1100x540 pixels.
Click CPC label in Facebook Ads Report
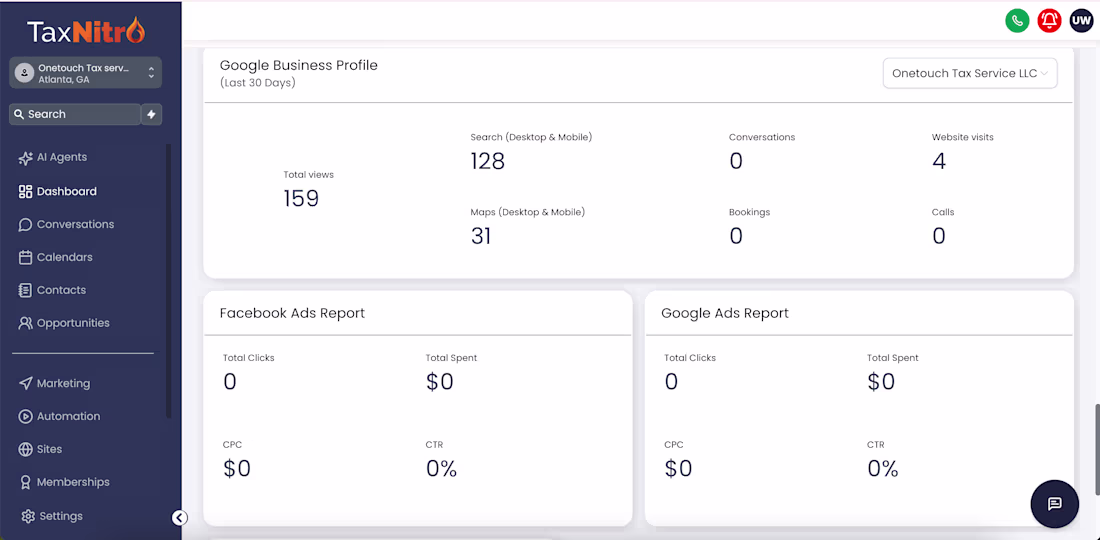pyautogui.click(x=232, y=445)
